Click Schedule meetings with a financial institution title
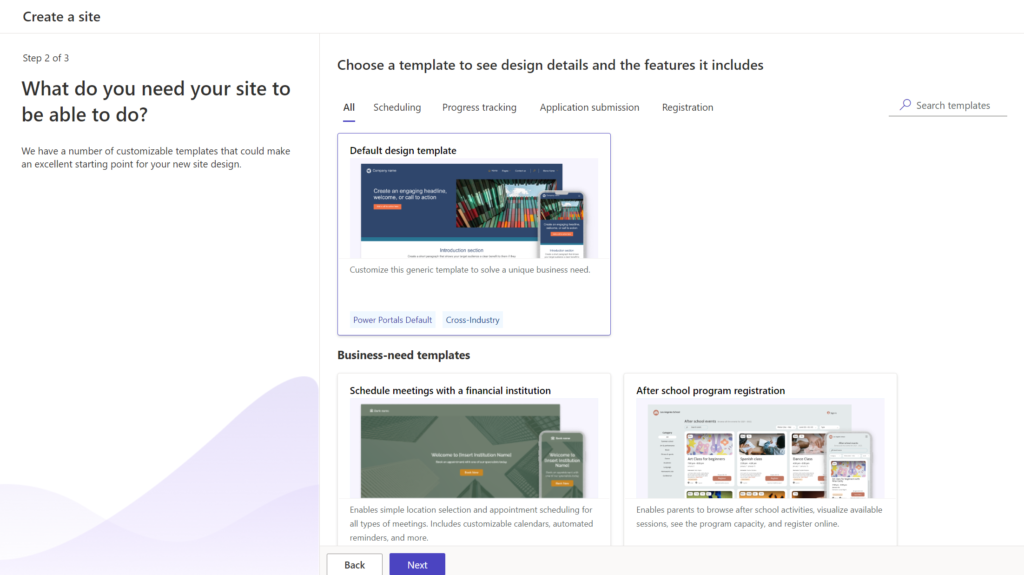The image size is (1024, 575). pyautogui.click(x=450, y=391)
